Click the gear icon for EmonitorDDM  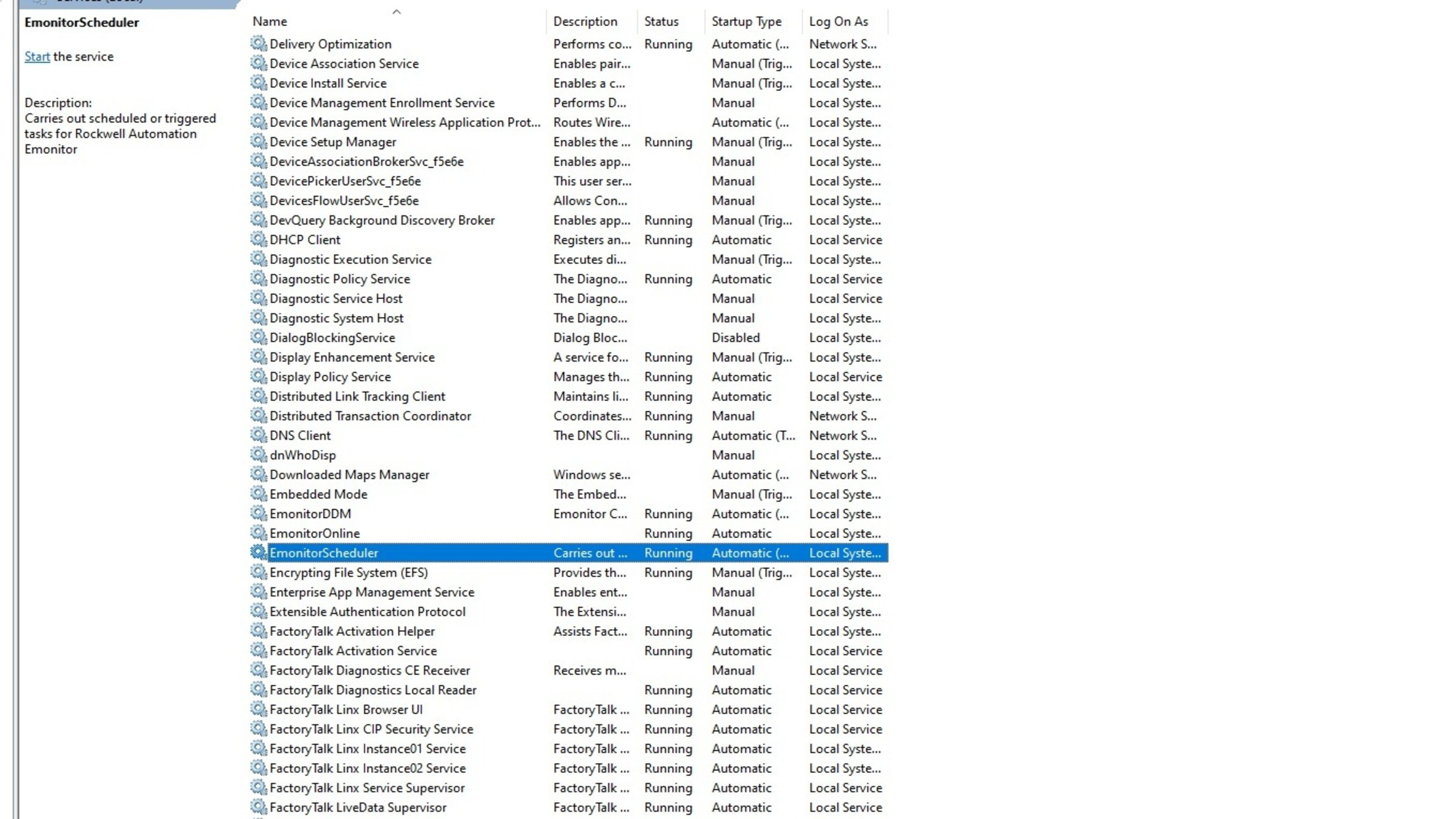coord(258,513)
